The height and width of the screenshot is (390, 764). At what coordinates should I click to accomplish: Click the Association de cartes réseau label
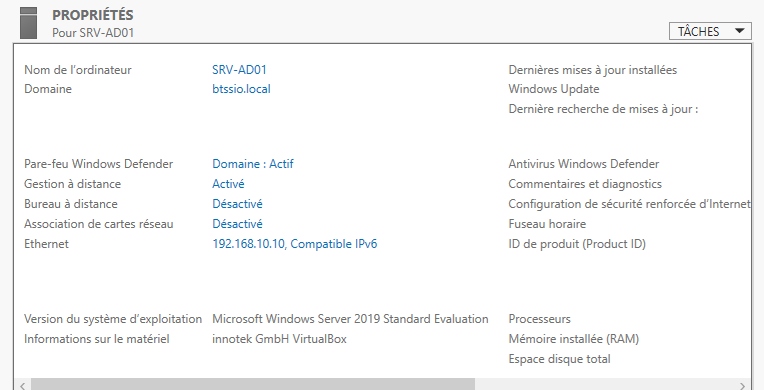coord(98,224)
